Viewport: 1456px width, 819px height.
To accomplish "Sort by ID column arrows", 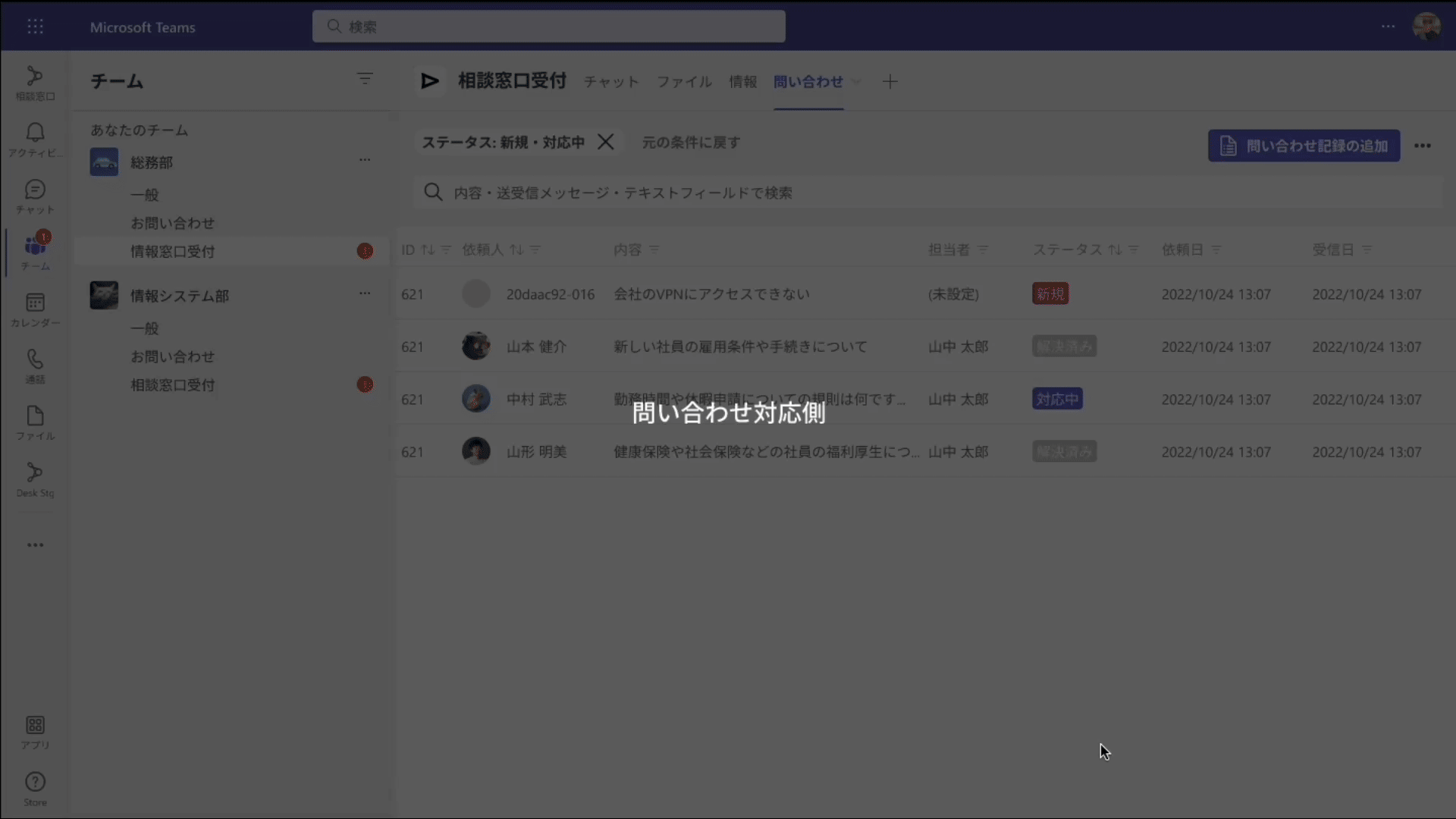I will tap(428, 249).
